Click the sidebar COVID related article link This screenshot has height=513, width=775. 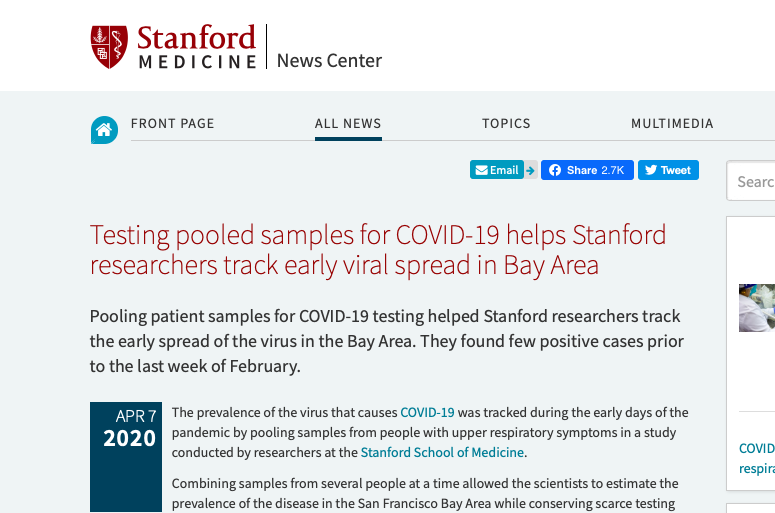(x=757, y=458)
